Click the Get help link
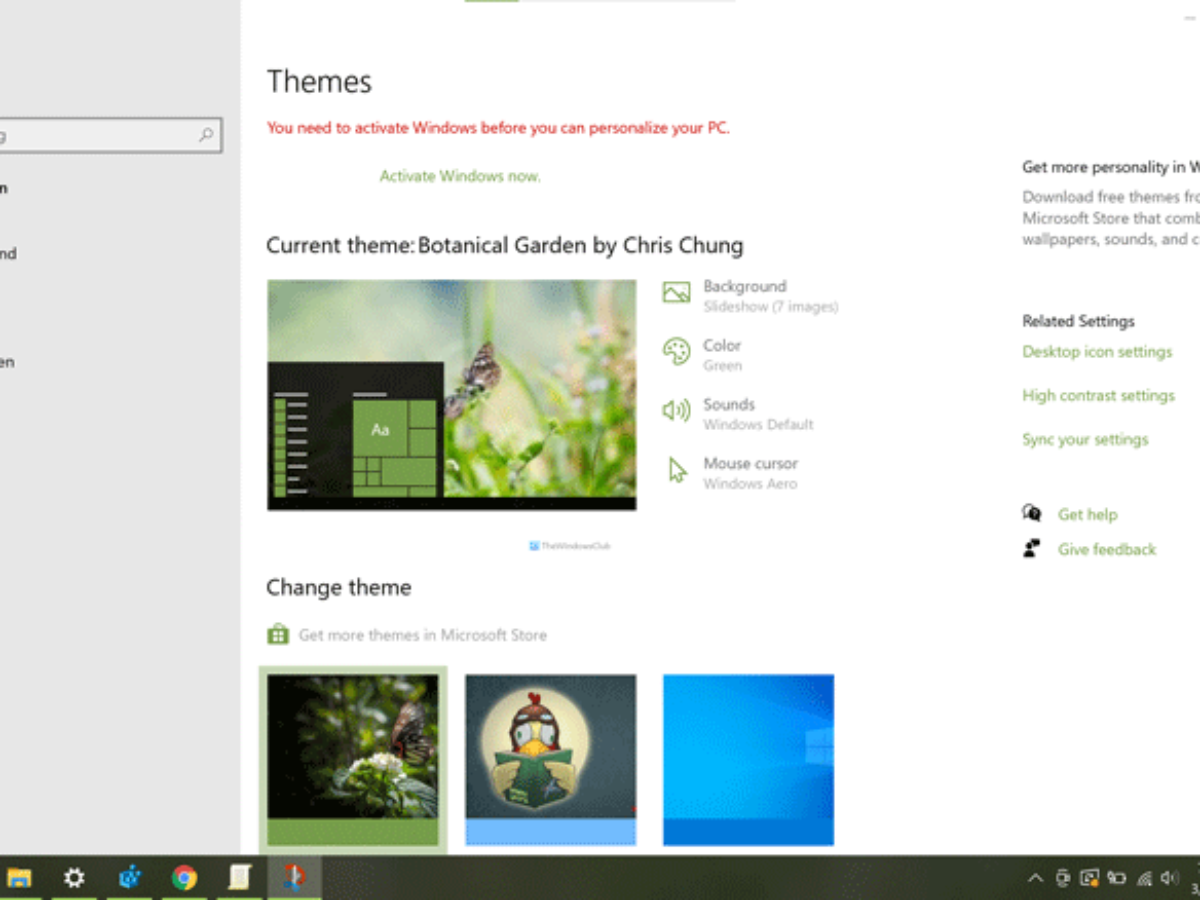Screen dimensions: 1200x900 (x=1087, y=514)
